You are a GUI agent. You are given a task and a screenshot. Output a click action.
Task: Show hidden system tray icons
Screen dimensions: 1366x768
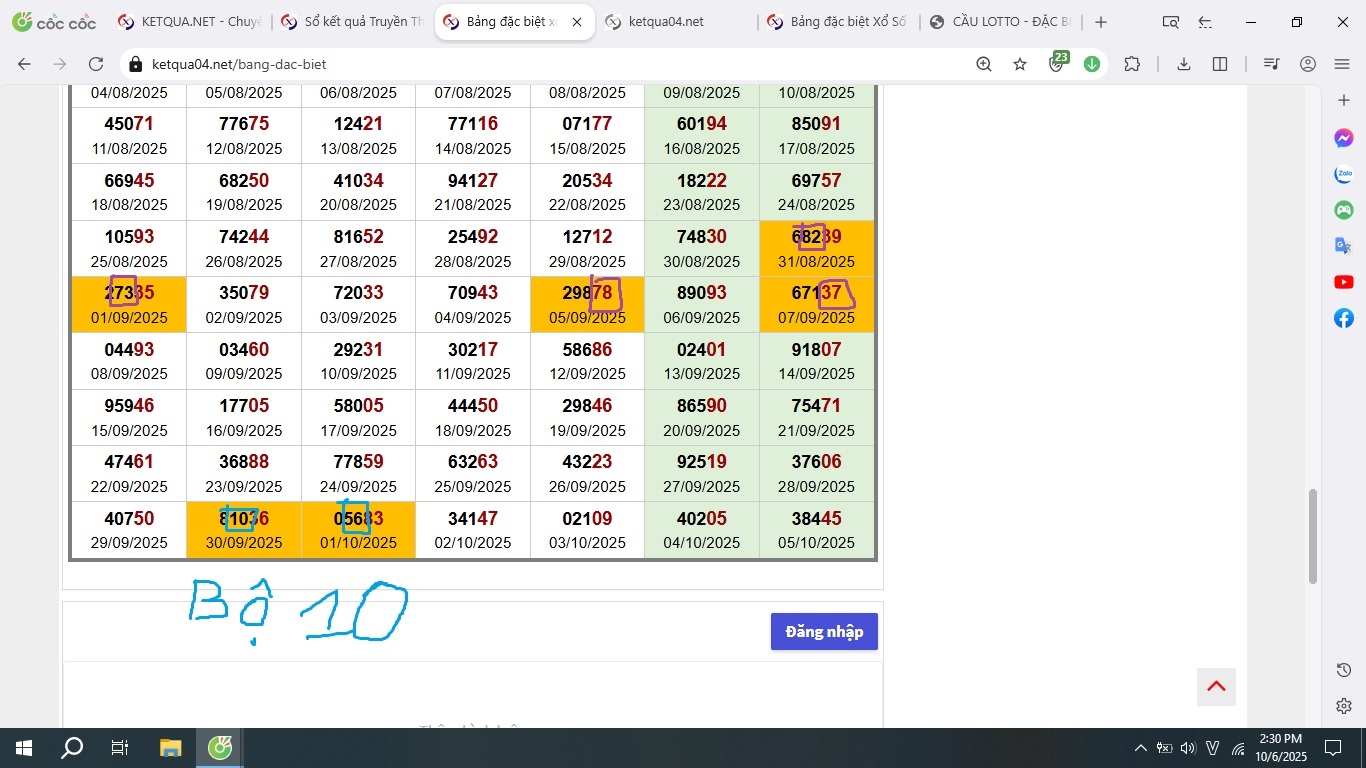point(1140,748)
